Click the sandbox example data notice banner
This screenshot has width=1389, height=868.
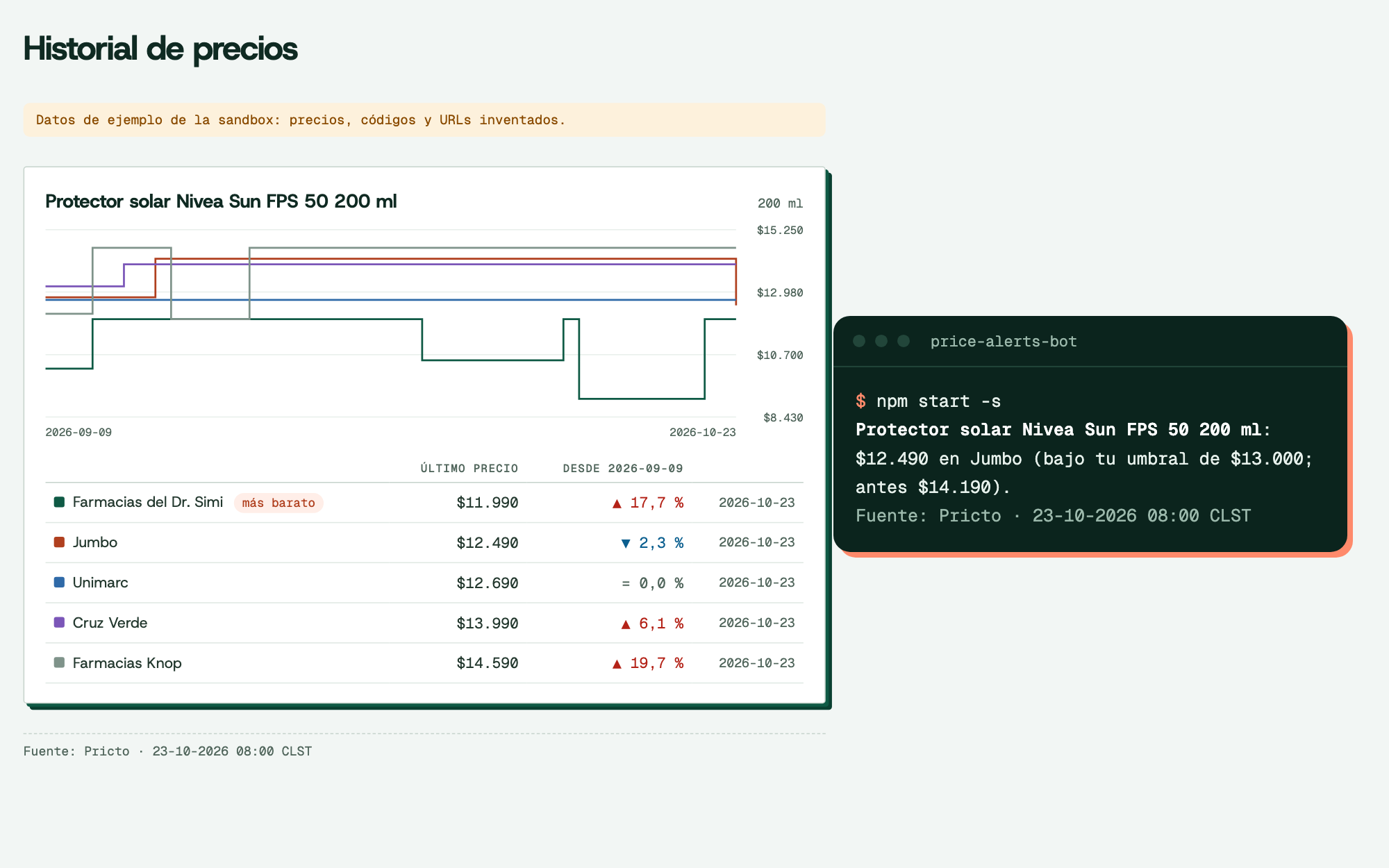[x=424, y=120]
